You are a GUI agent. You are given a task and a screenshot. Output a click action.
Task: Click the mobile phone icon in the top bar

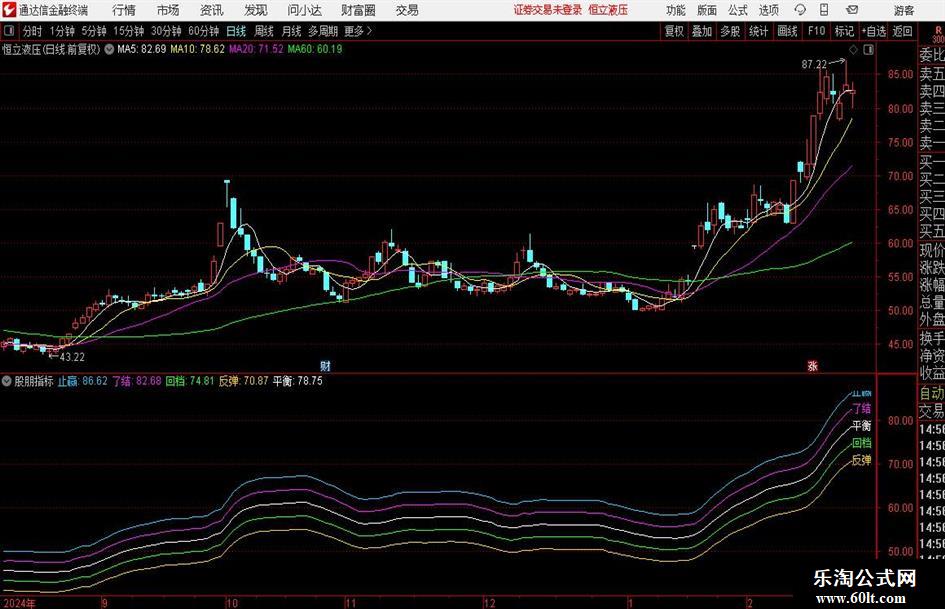[824, 10]
